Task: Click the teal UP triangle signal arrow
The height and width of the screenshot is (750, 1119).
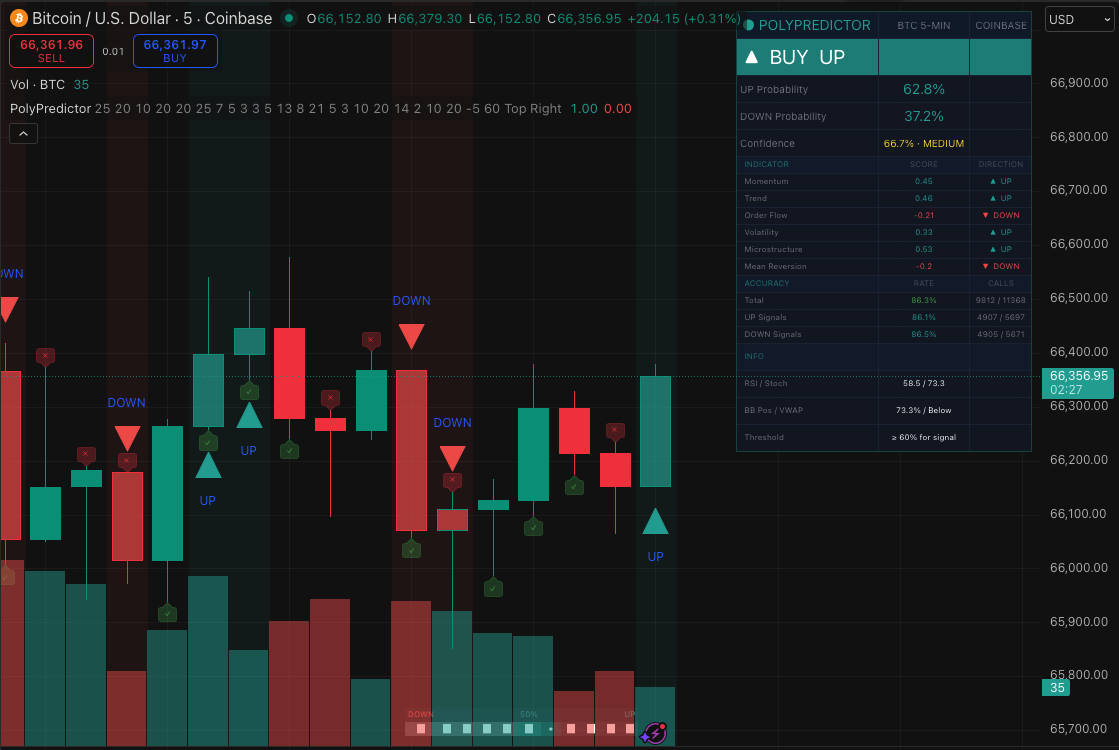Action: point(655,520)
